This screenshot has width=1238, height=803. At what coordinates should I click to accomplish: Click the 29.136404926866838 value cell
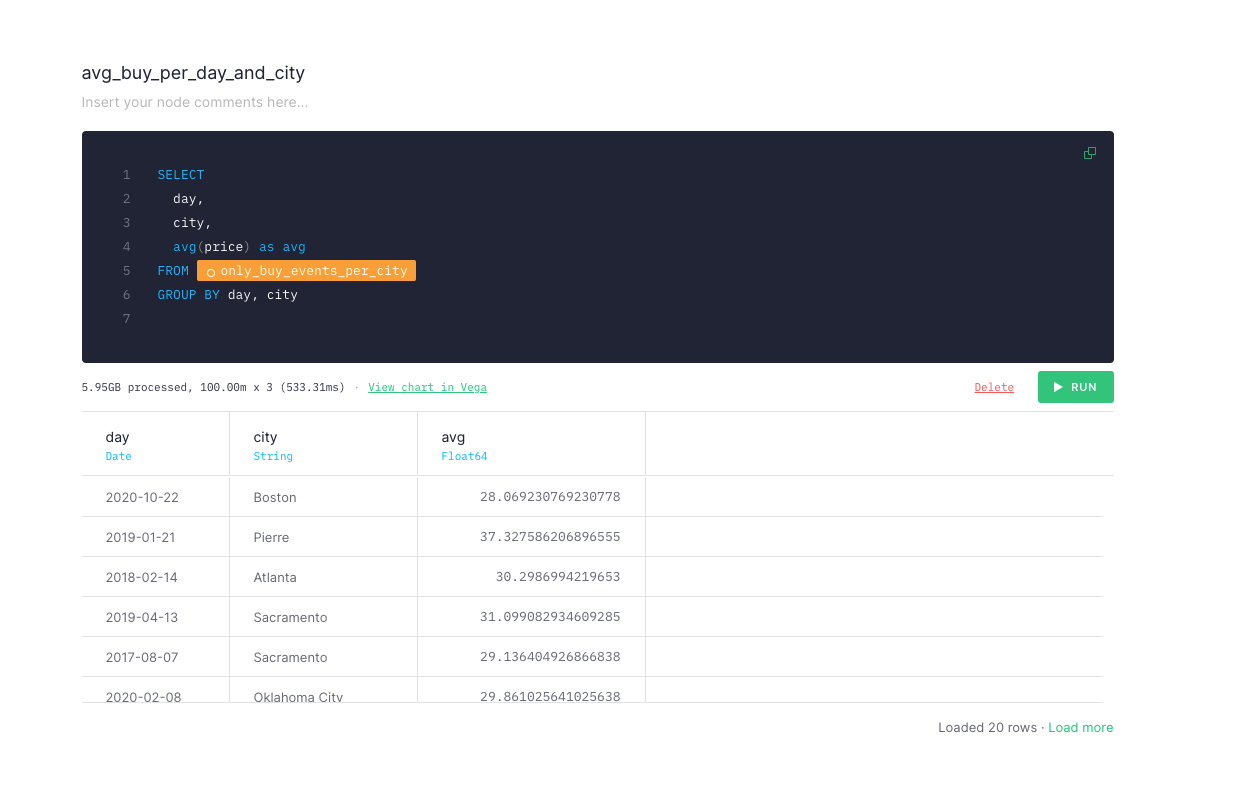click(531, 657)
